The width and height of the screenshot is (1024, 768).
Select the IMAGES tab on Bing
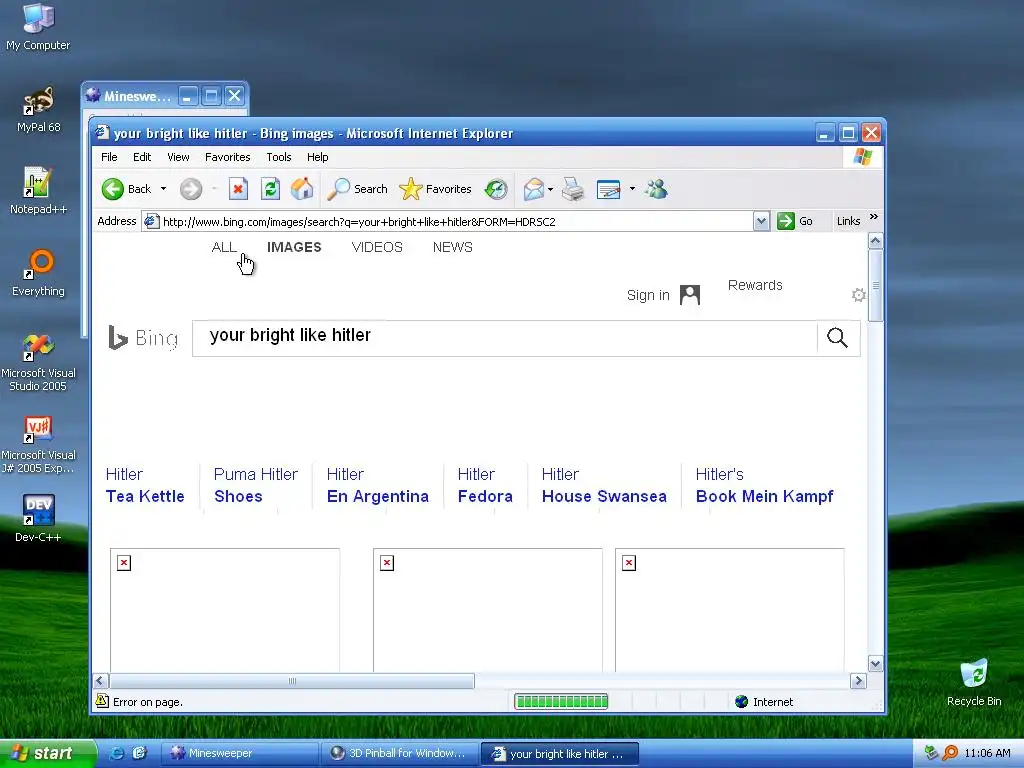point(294,247)
